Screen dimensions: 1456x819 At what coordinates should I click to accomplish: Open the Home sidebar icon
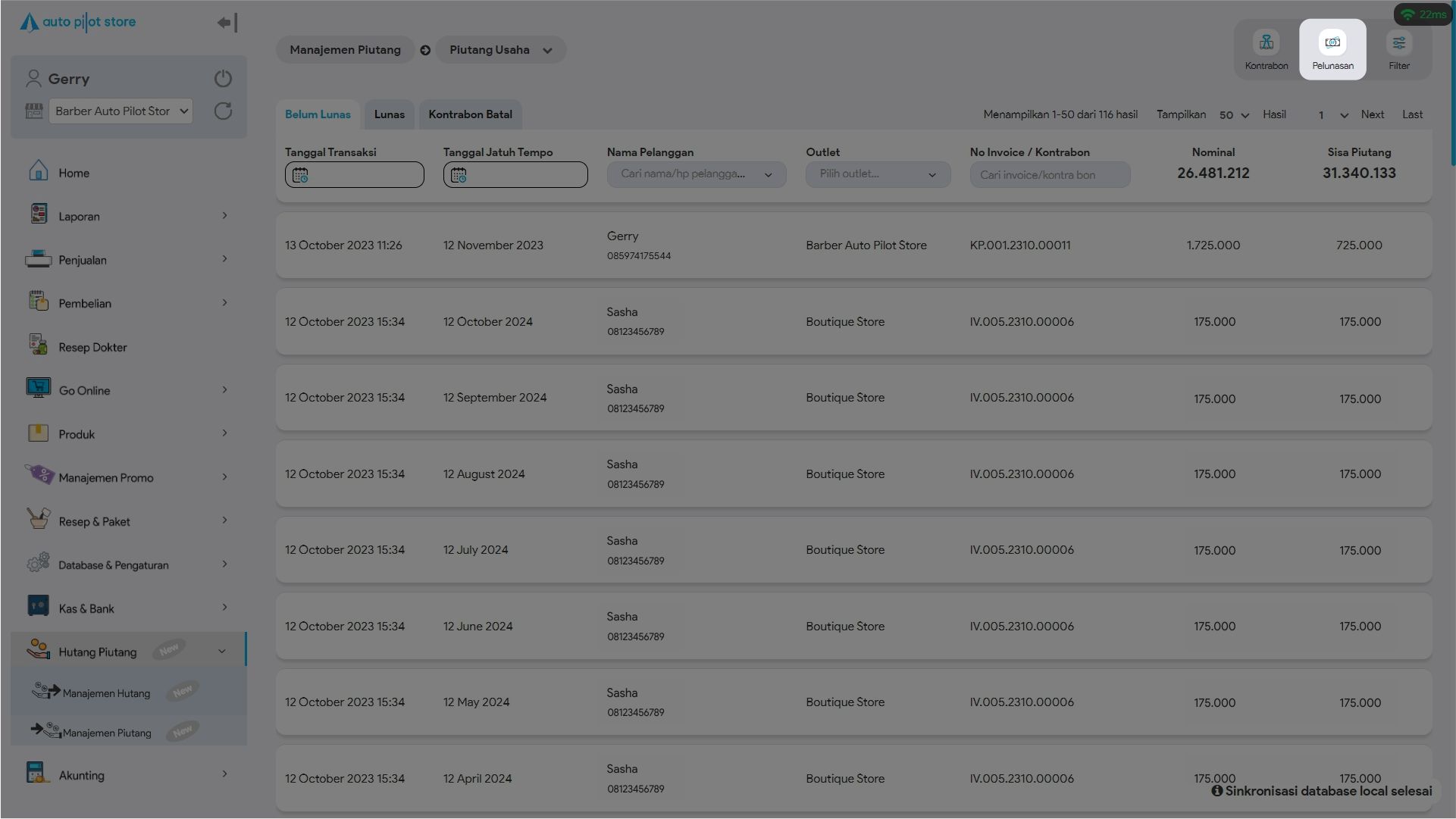38,172
